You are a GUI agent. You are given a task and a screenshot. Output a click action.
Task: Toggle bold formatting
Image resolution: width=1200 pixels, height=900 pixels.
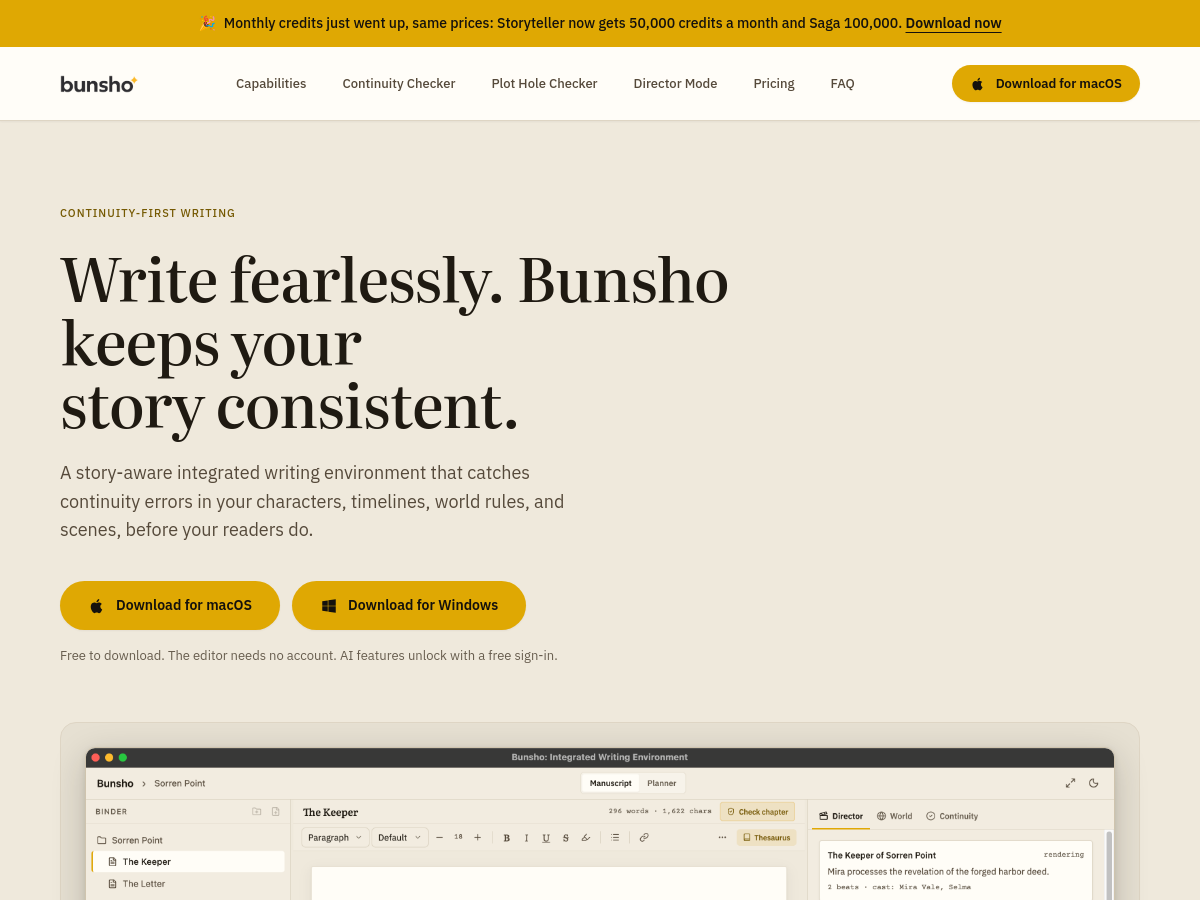pos(507,837)
